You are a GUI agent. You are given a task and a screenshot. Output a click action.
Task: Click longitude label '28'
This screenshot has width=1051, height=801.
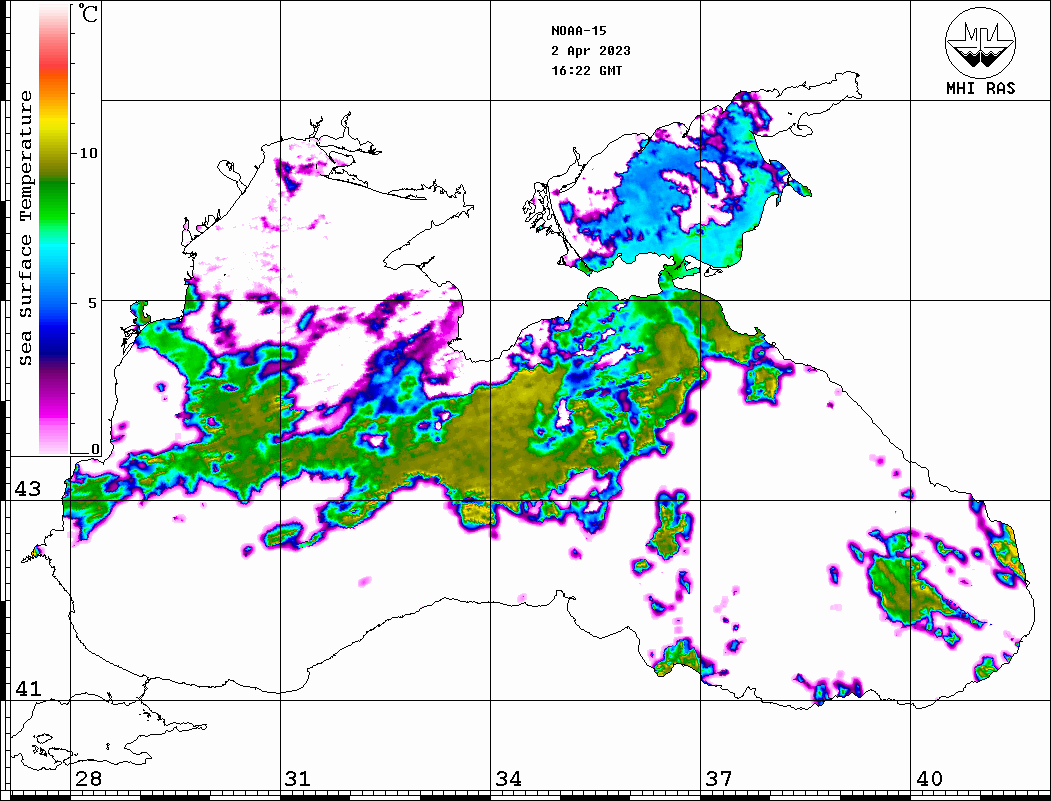click(88, 779)
